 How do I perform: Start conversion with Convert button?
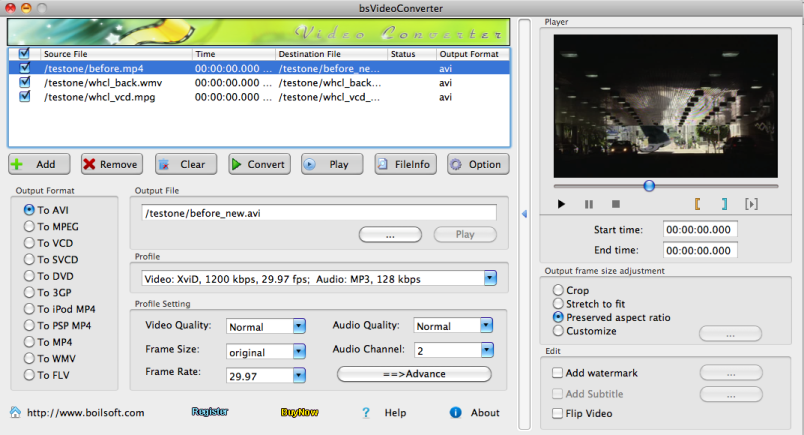pos(258,165)
